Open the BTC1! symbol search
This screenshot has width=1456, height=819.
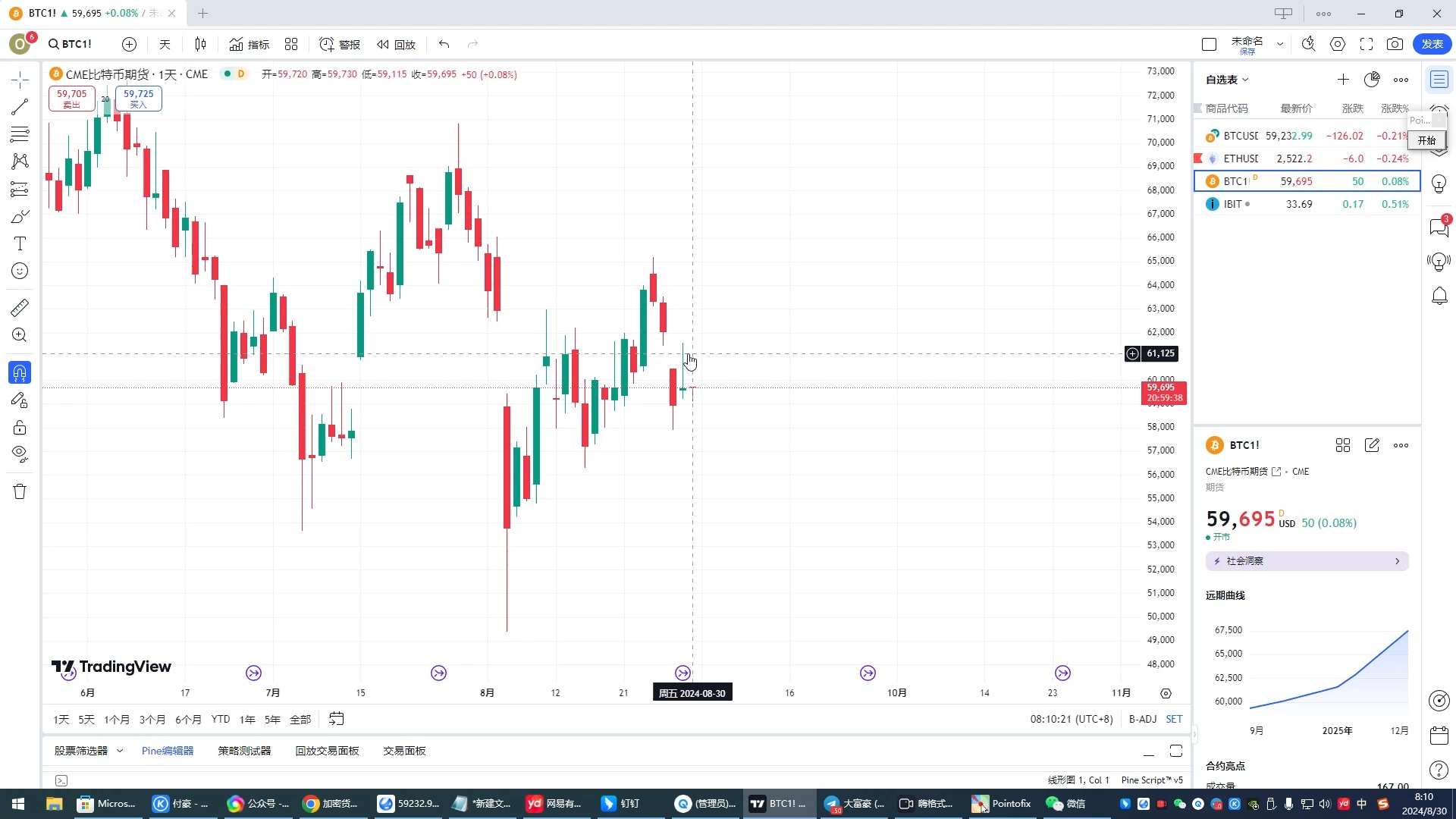(x=70, y=44)
